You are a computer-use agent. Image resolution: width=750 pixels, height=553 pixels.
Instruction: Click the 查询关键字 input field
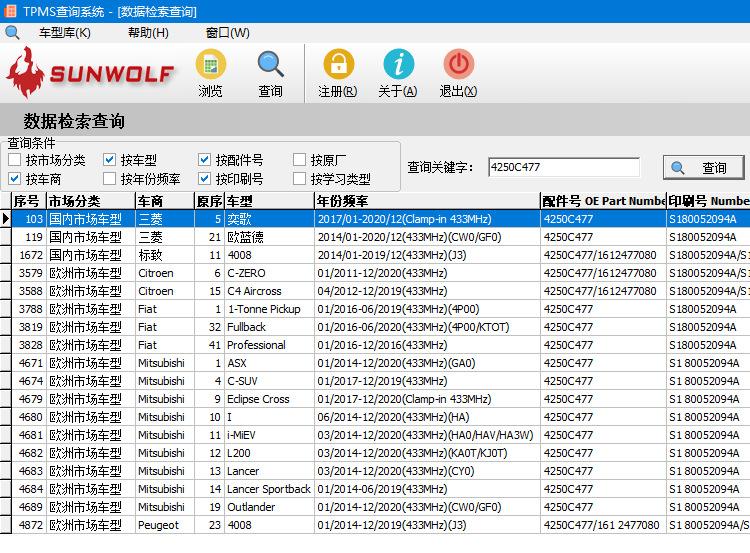[563, 168]
